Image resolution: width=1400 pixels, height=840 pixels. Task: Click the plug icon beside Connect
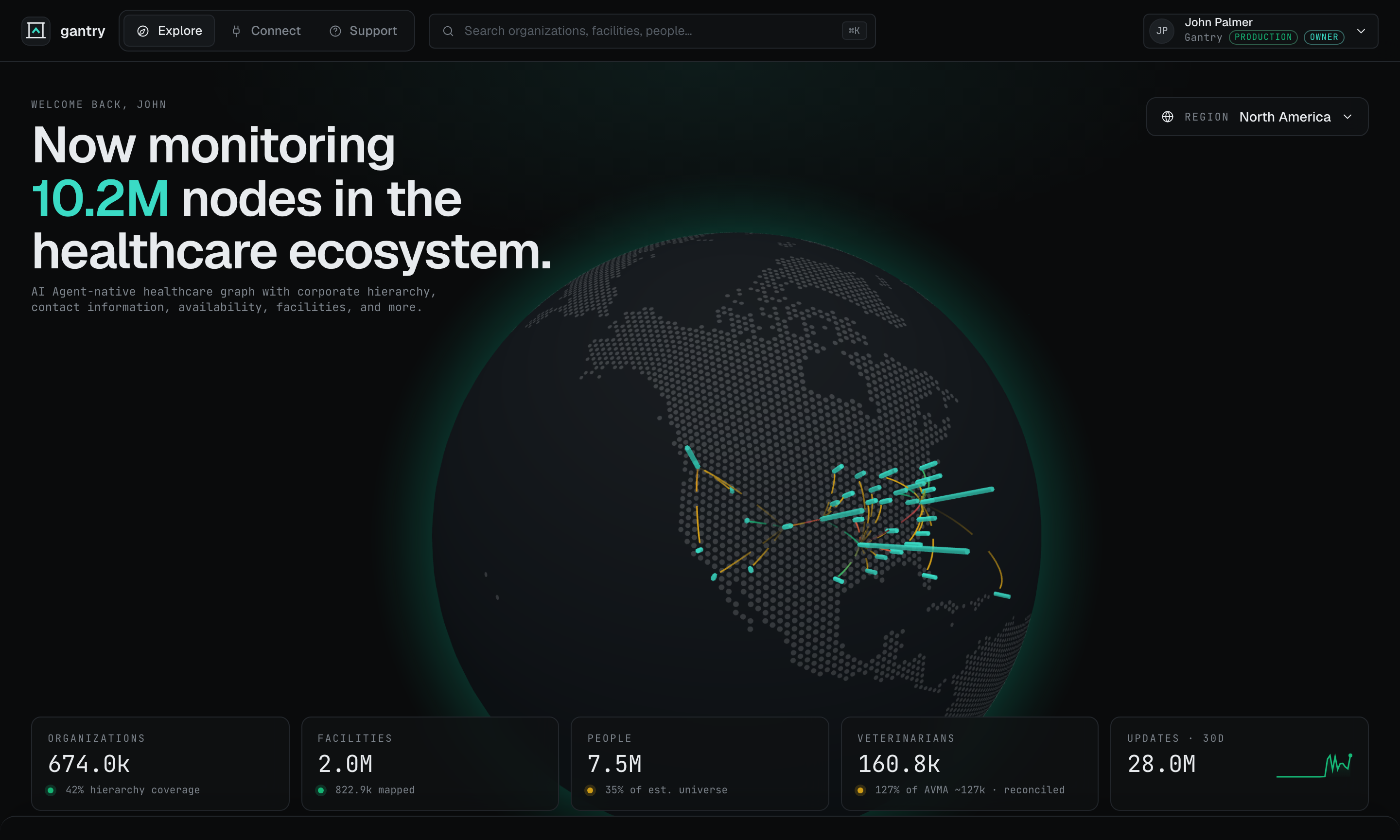237,31
